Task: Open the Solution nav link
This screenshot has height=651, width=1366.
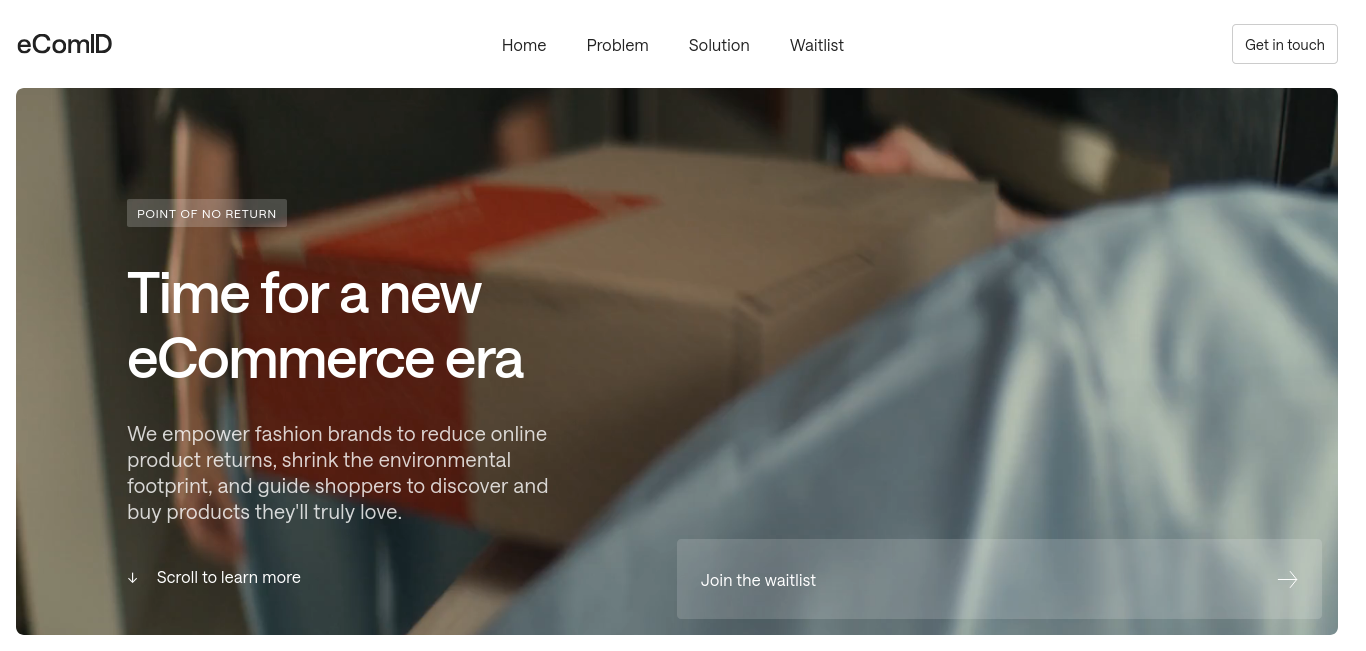Action: 719,45
